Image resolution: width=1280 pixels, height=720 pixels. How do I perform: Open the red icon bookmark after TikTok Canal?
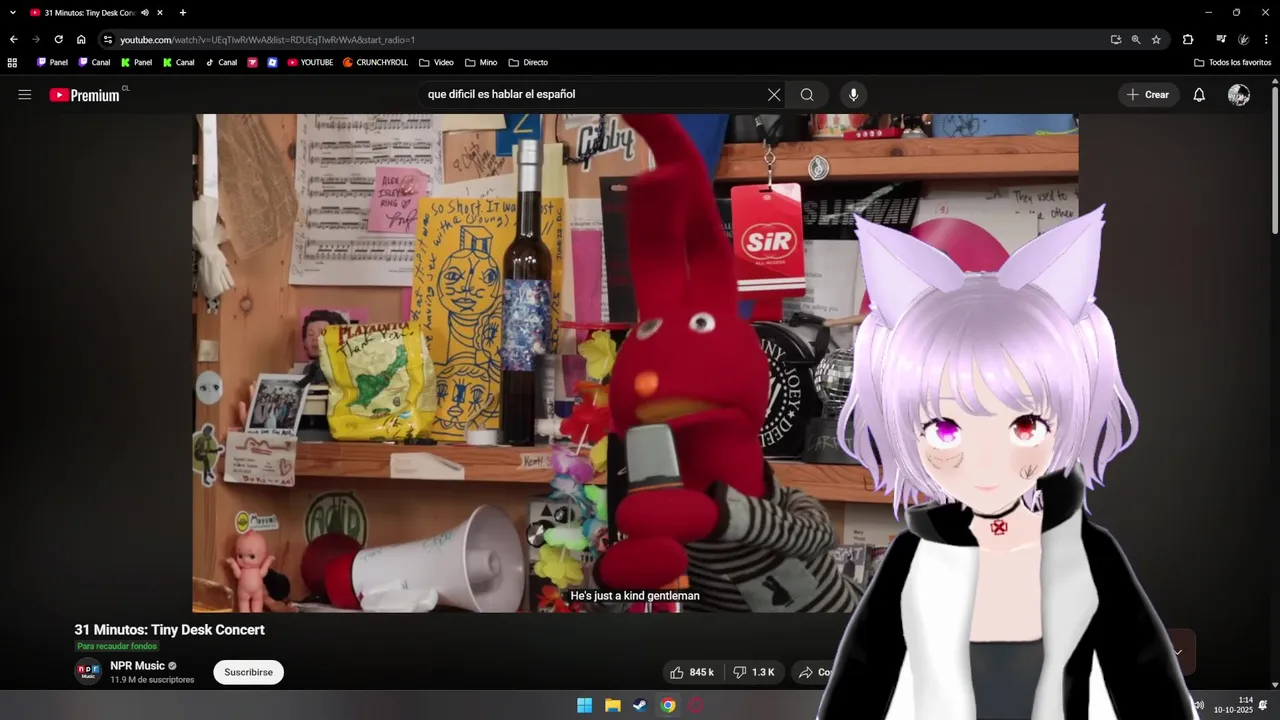pyautogui.click(x=252, y=62)
